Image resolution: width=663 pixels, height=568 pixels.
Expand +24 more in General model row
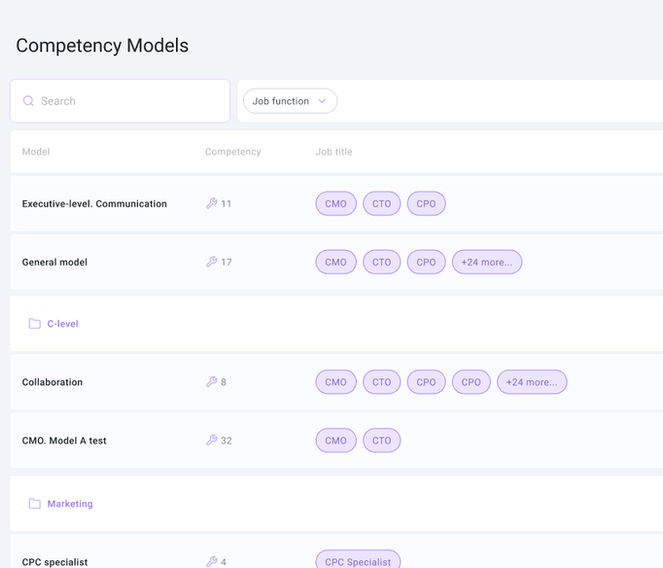pyautogui.click(x=487, y=262)
